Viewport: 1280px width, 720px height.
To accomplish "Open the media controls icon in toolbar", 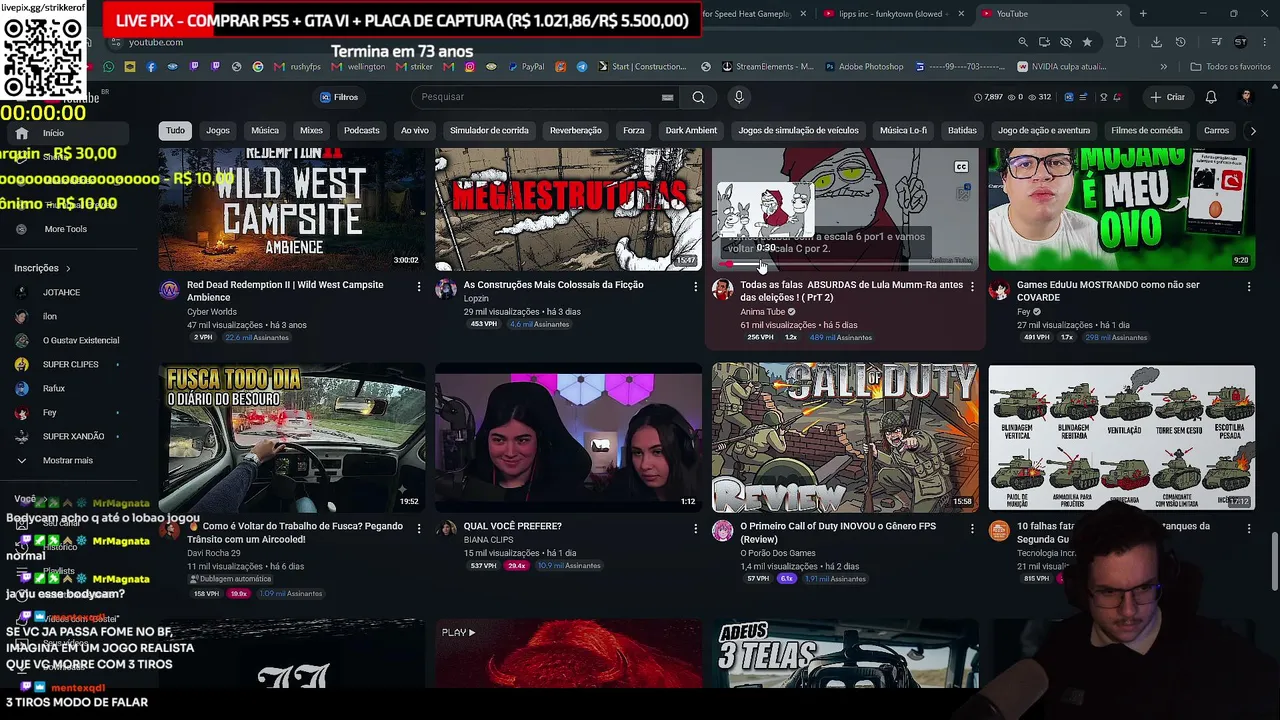I will pyautogui.click(x=1216, y=42).
